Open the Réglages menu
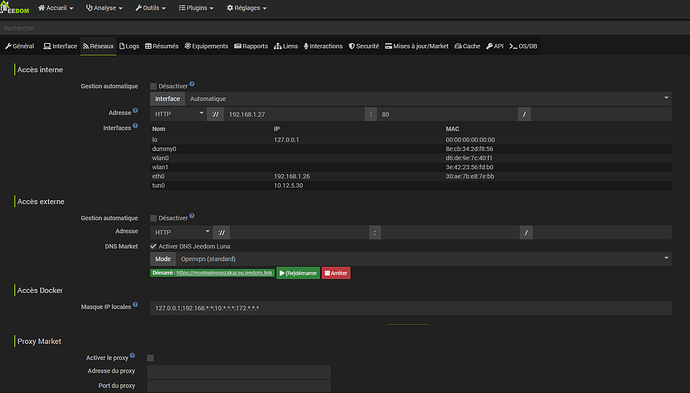 [246, 8]
